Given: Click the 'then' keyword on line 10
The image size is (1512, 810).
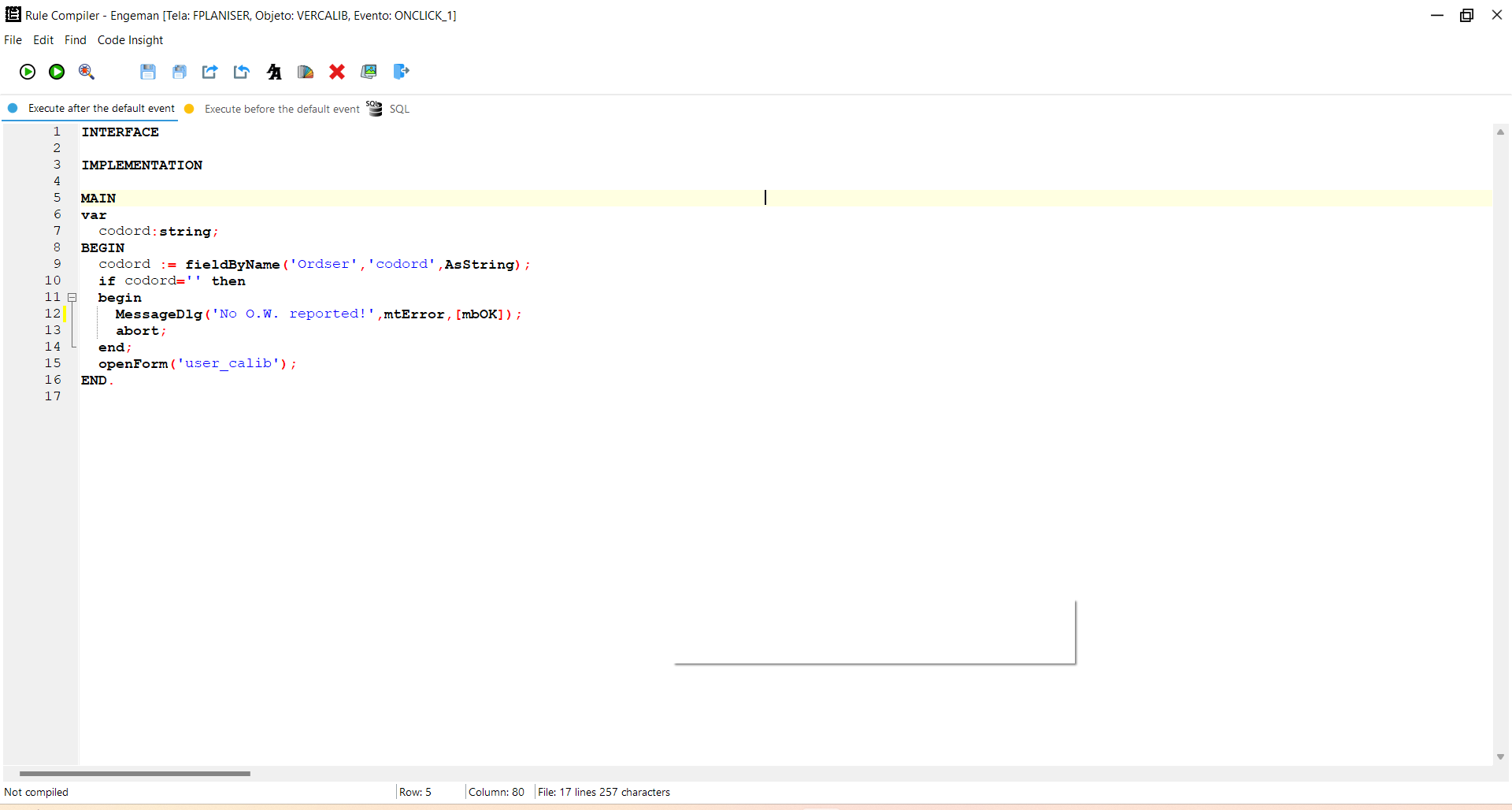Looking at the screenshot, I should click(x=228, y=281).
